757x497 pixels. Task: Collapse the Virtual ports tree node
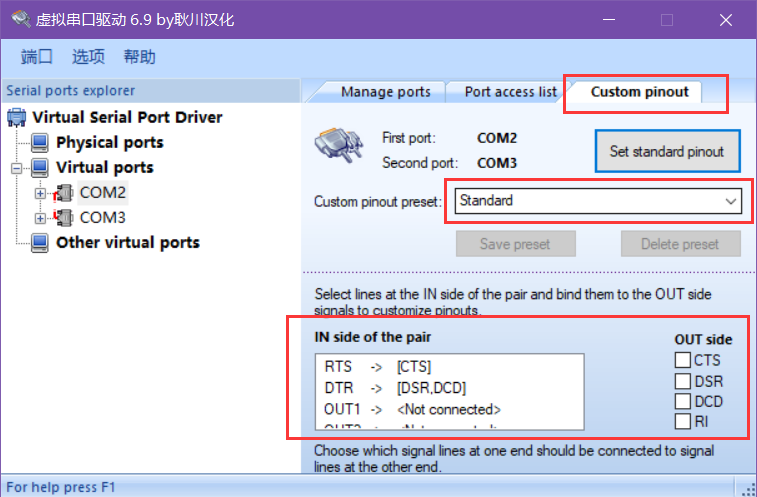tap(16, 167)
